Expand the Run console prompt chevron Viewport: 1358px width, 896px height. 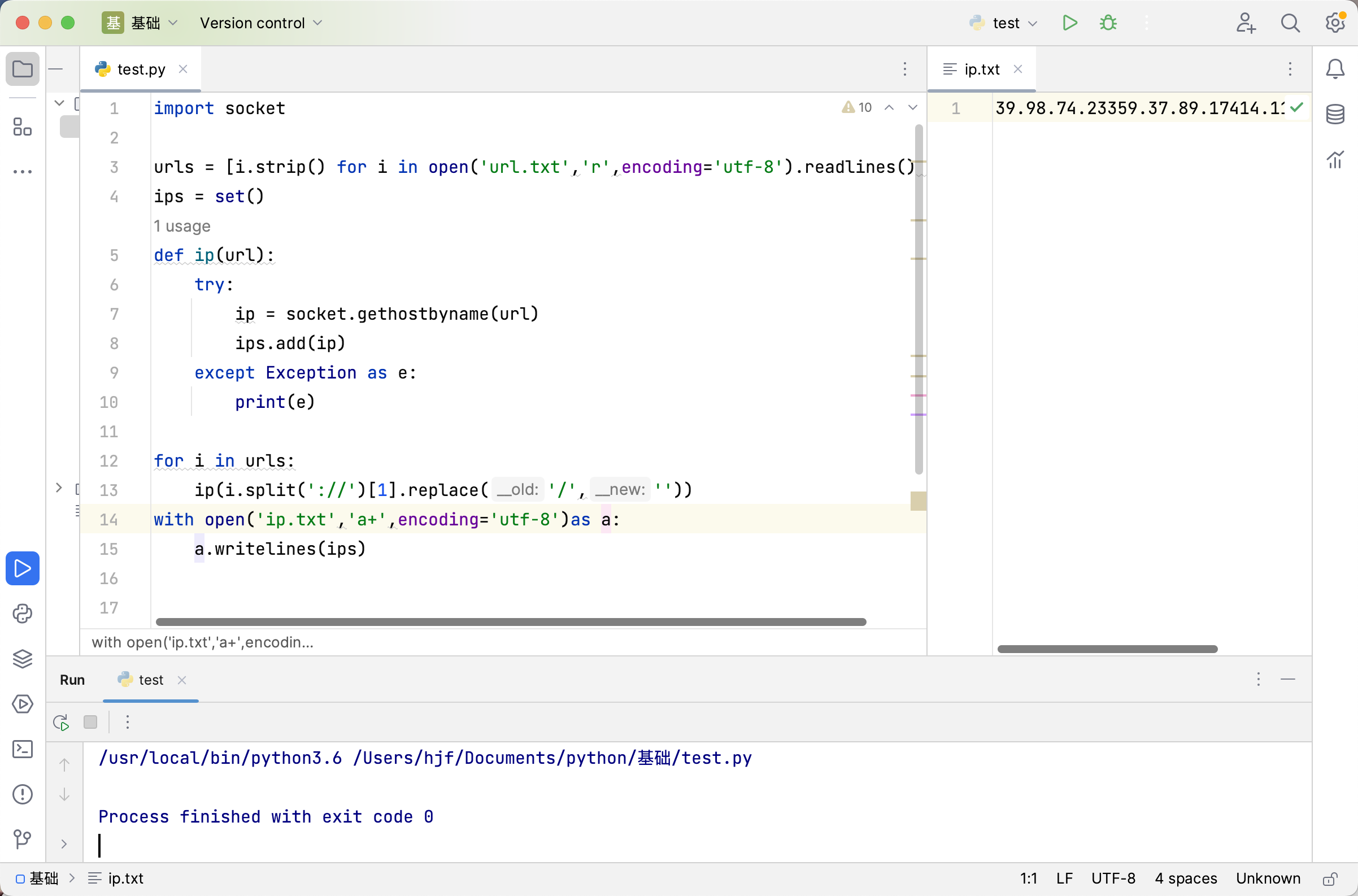(x=64, y=844)
